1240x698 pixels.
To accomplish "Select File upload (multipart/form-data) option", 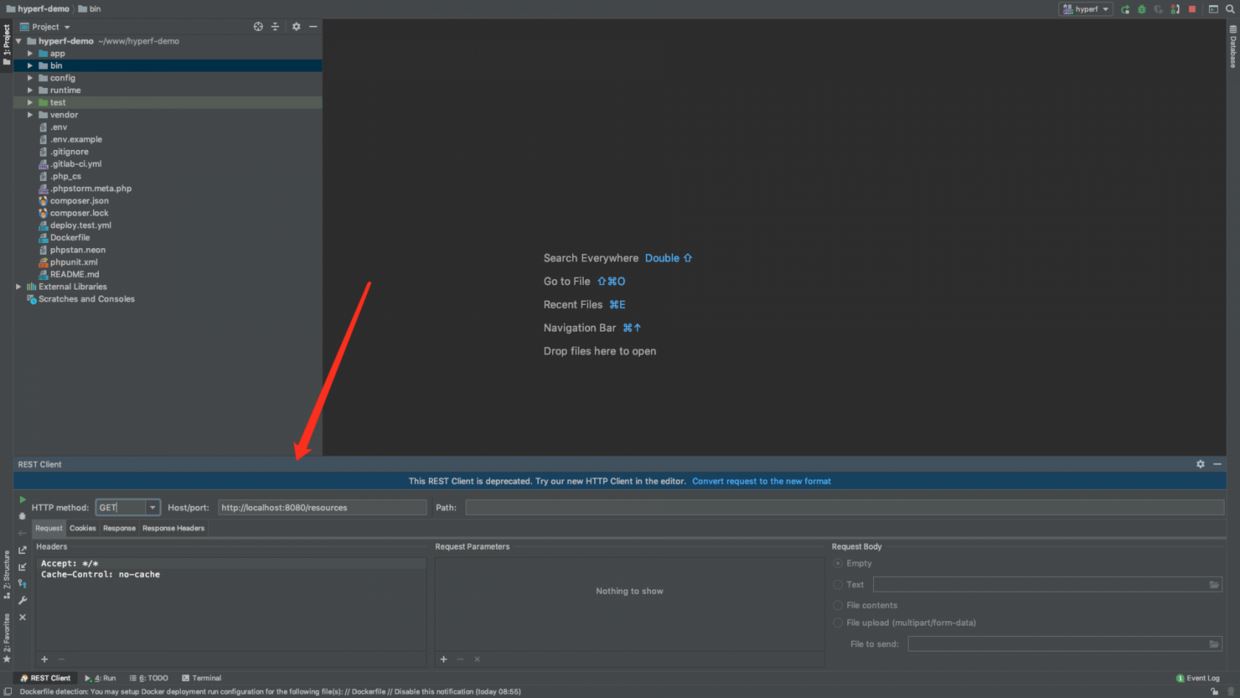I will (x=838, y=623).
